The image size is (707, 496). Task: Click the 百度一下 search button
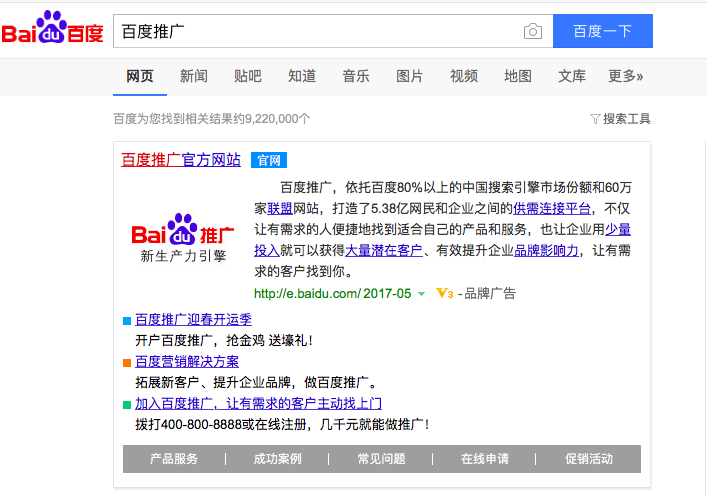pyautogui.click(x=602, y=31)
